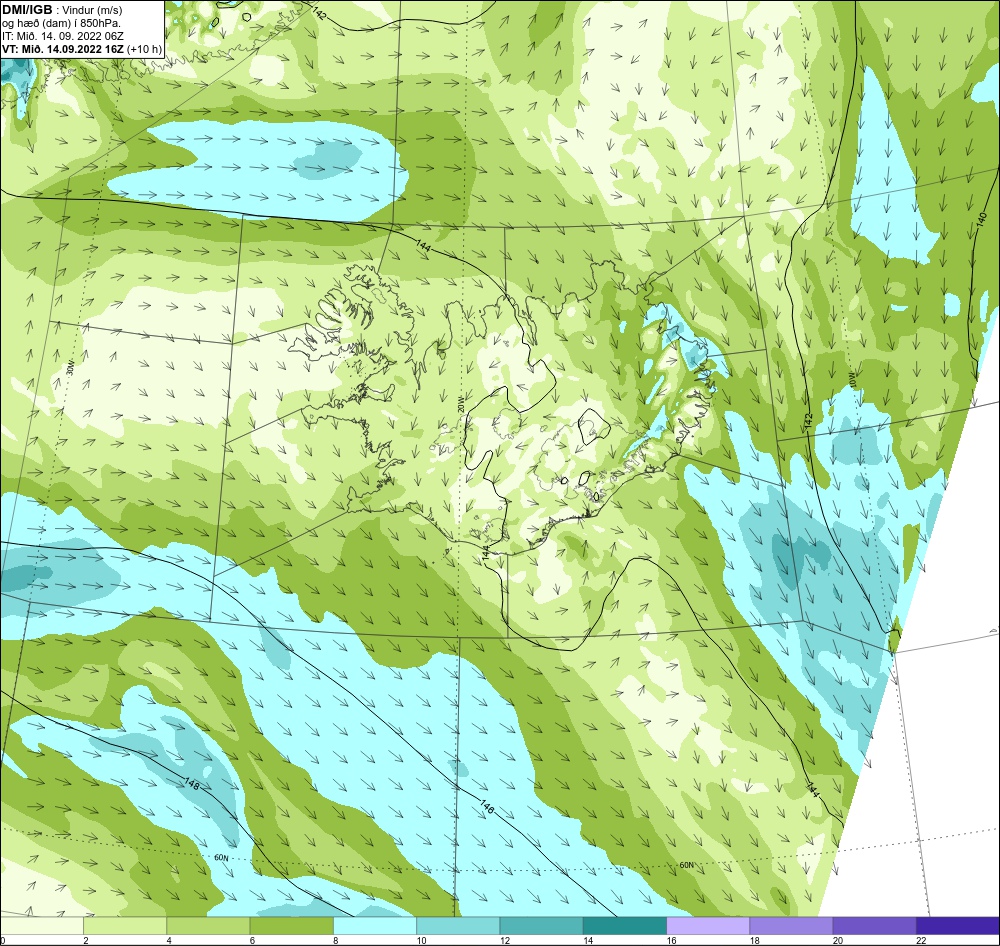Screen dimensions: 1000x946
Task: Select the 18–20 m/s purple legend swatch
Action: [x=791, y=925]
